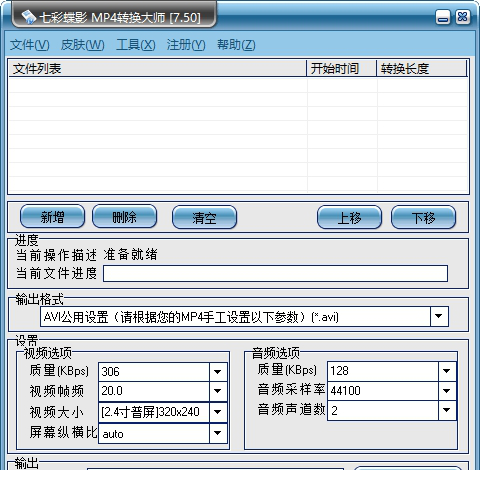Click the 上移 move up button
This screenshot has width=480, height=488.
[349, 217]
